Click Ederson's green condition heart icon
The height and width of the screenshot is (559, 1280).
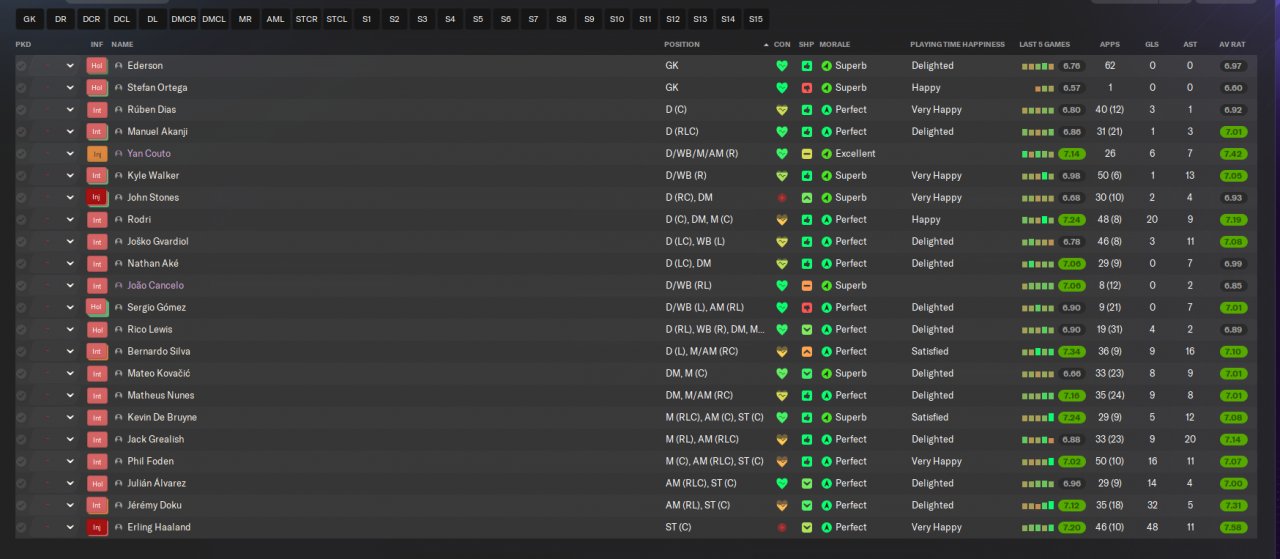(x=782, y=66)
